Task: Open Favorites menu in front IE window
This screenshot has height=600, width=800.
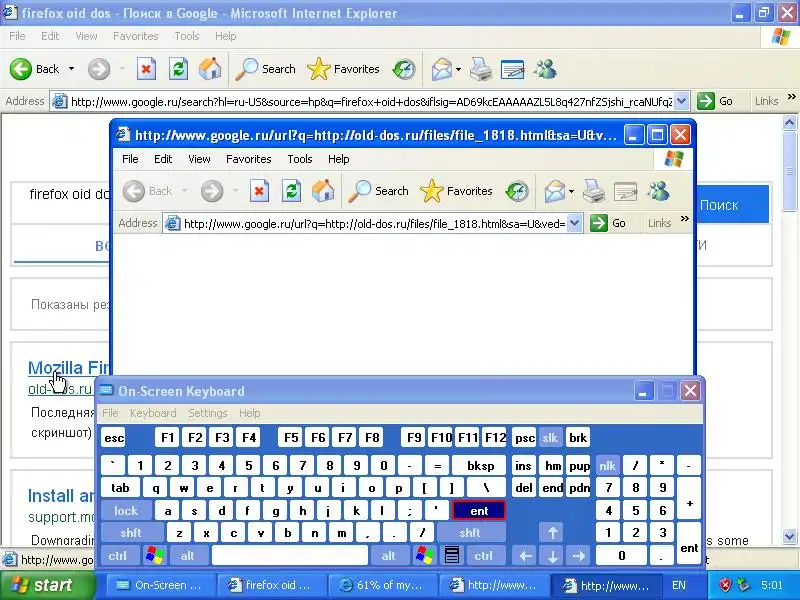Action: click(248, 159)
